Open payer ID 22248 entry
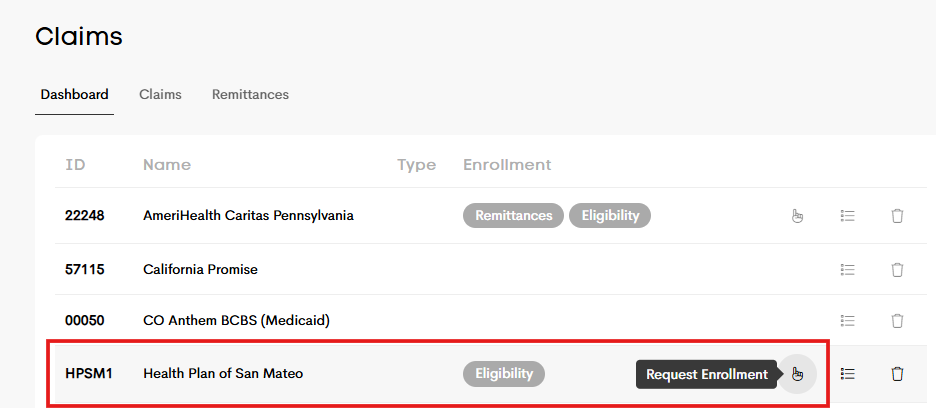936x408 pixels. tap(84, 216)
